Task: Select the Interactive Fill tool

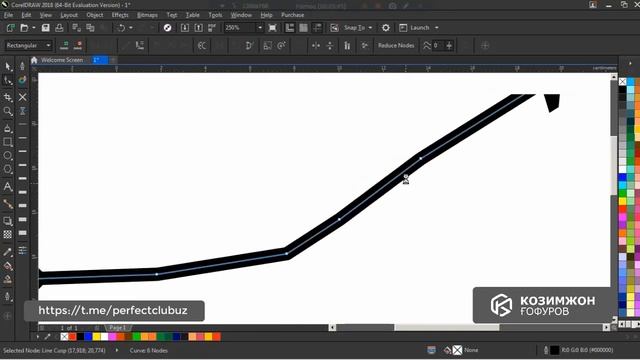Action: 8,266
